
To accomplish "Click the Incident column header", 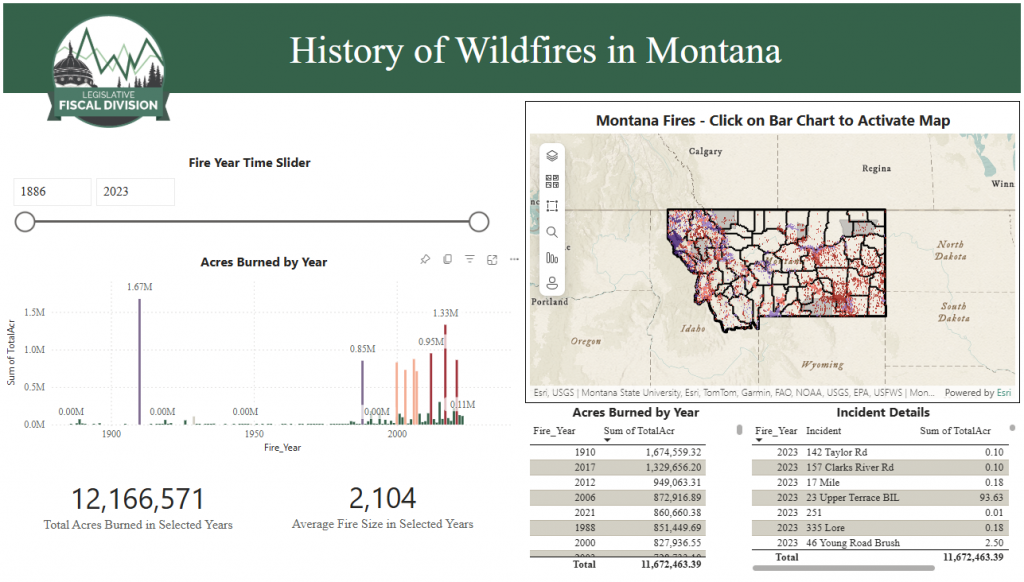I will coord(823,431).
